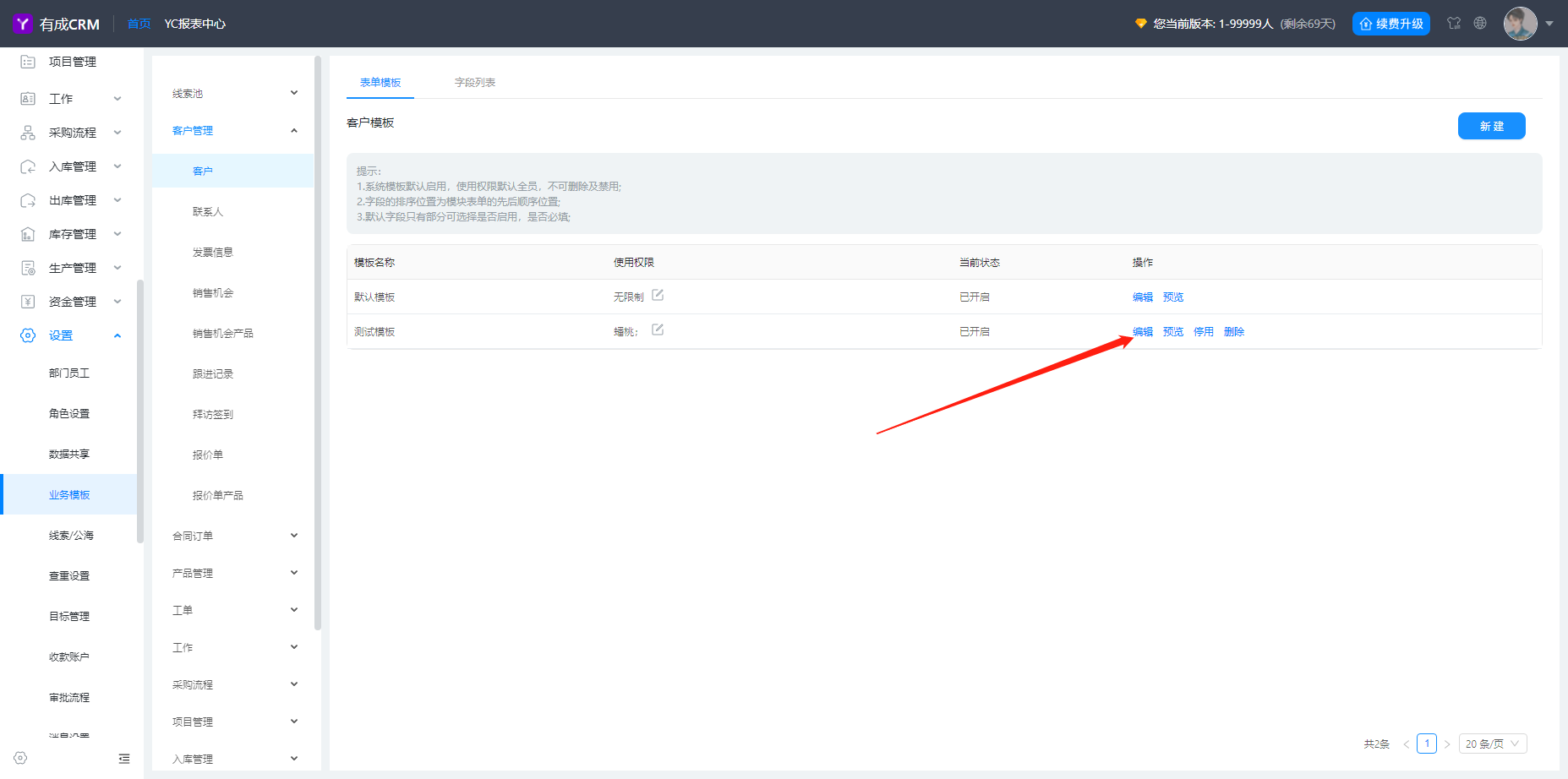This screenshot has height=779, width=1568.
Task: Open 审批流程 in settings submenu
Action: [69, 697]
